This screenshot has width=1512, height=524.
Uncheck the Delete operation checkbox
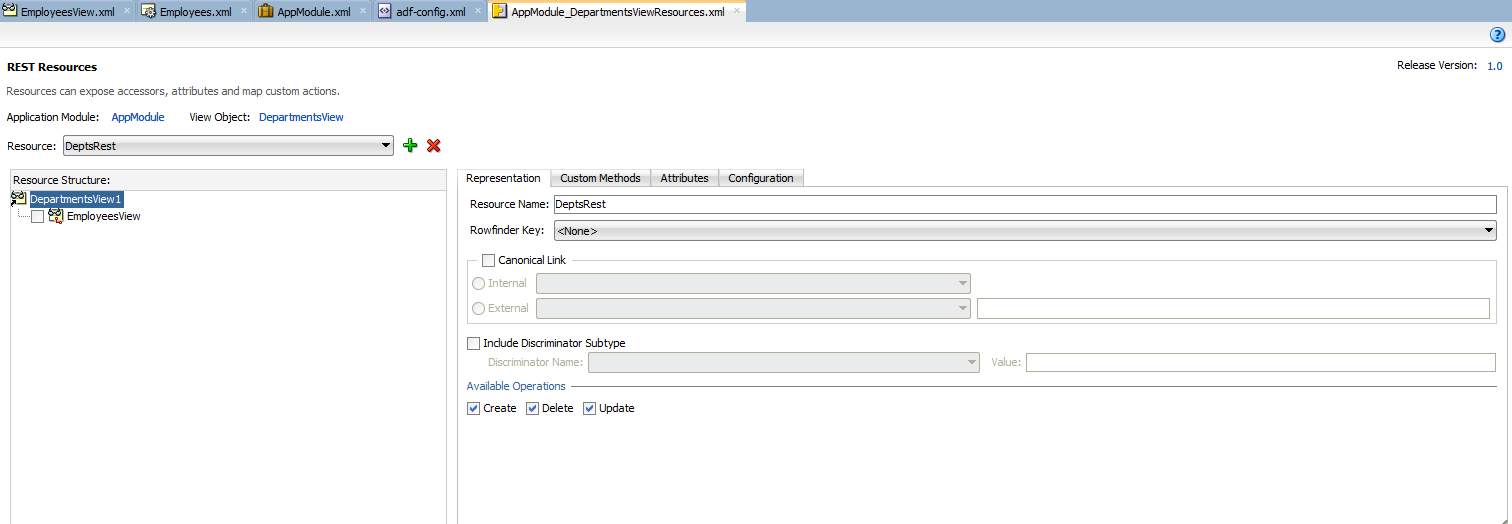click(533, 408)
